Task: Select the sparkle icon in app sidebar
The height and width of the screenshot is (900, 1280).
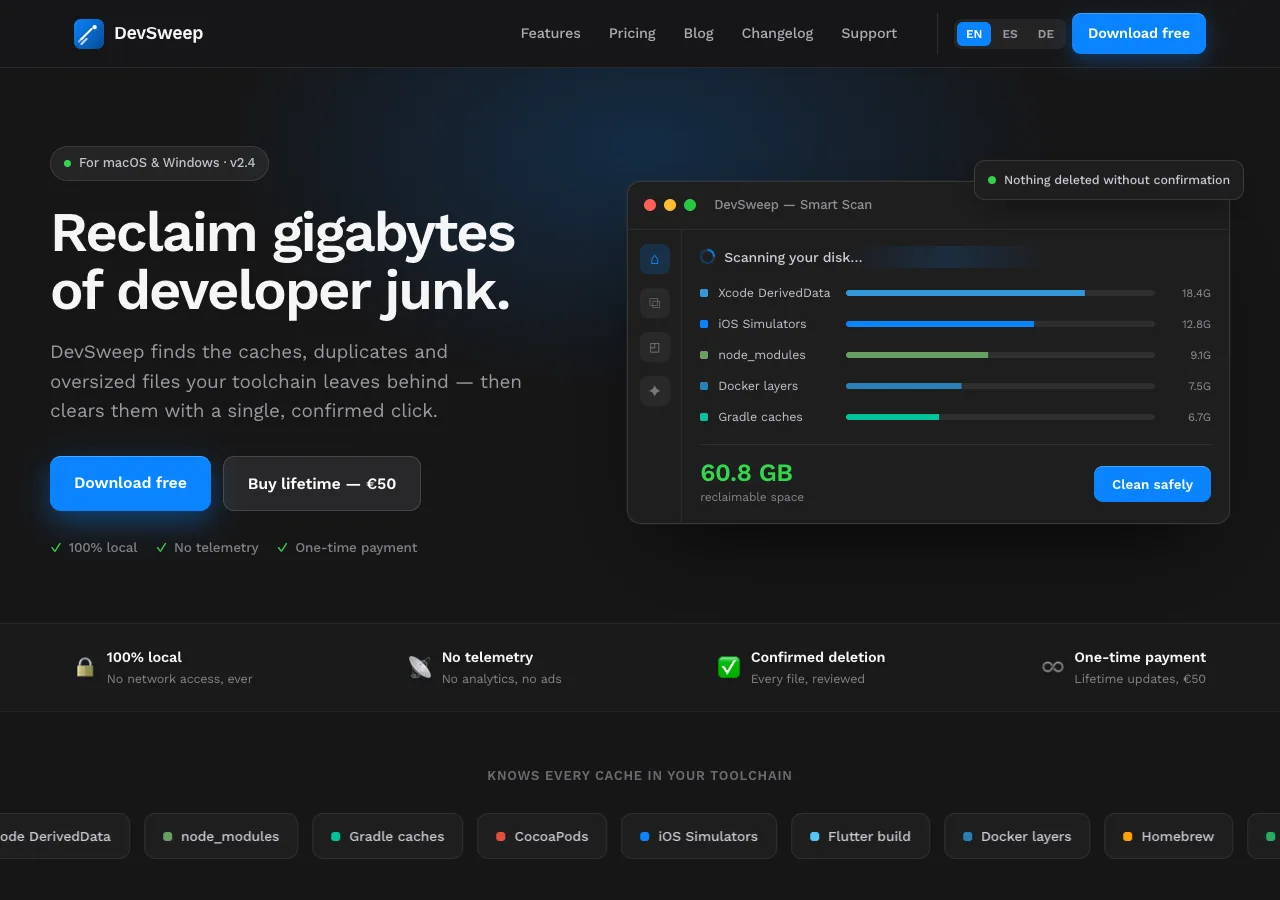Action: [x=655, y=391]
